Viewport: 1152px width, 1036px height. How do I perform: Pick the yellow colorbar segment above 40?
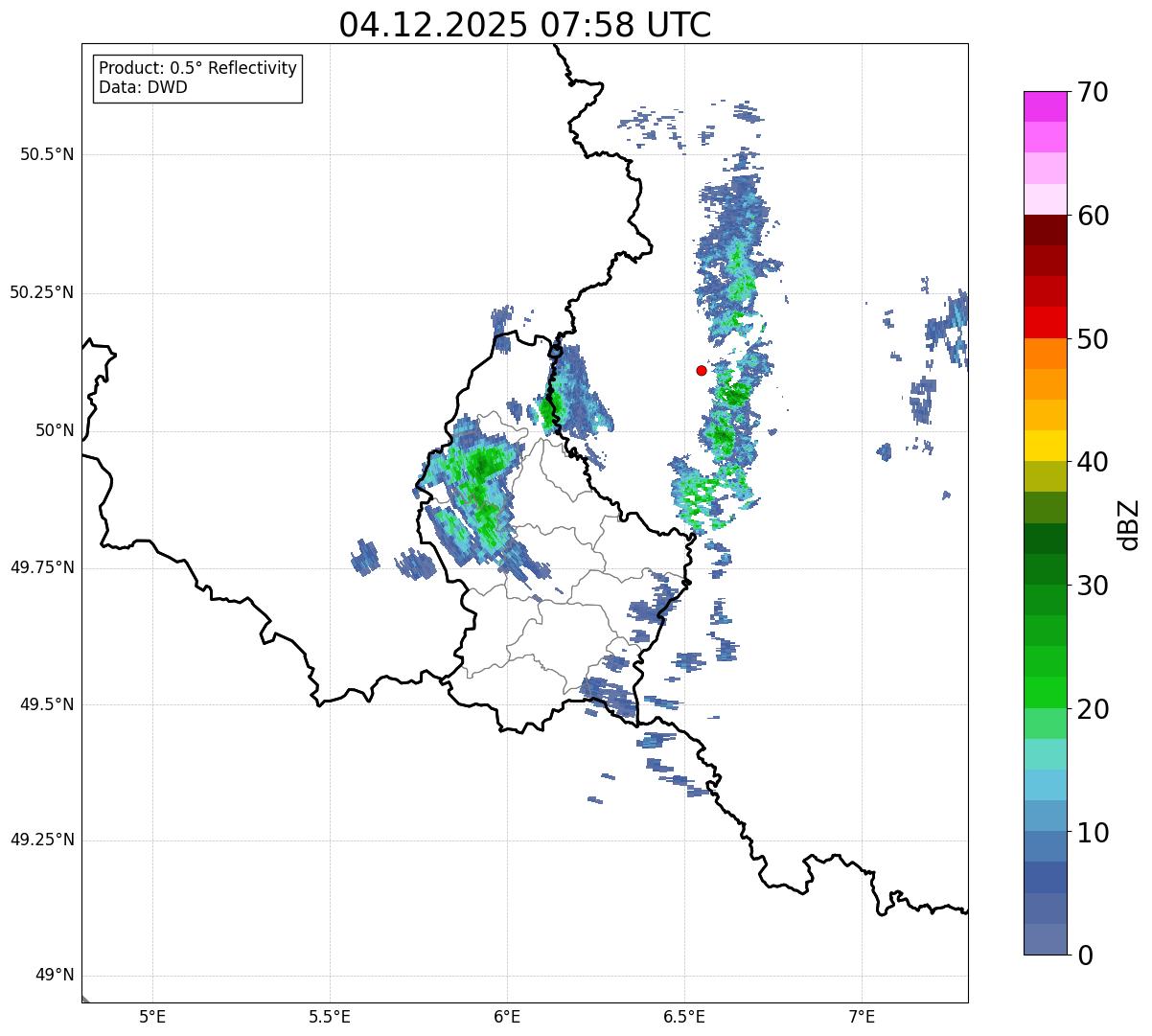(x=1046, y=446)
